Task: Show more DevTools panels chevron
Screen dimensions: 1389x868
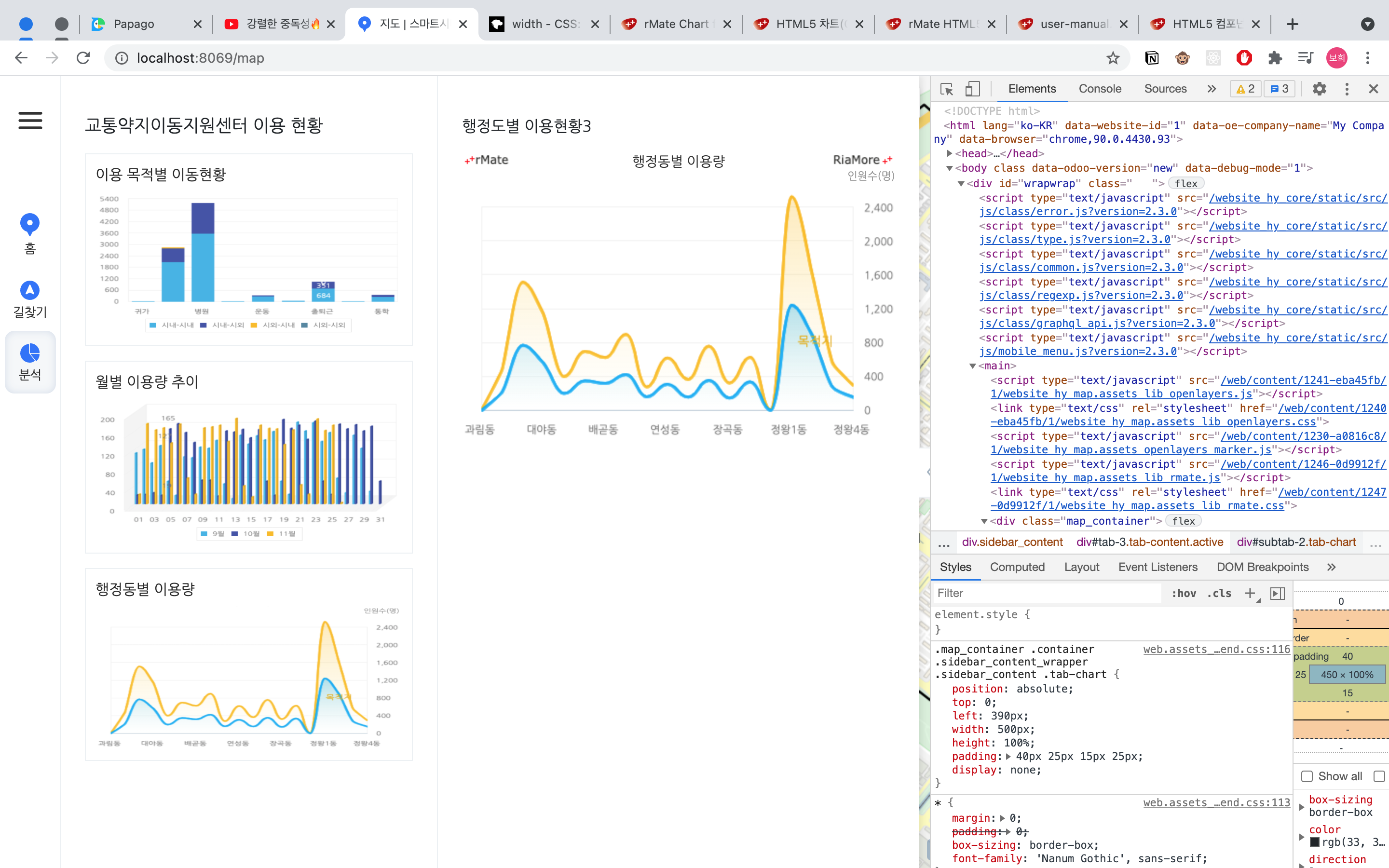Action: tap(1212, 89)
